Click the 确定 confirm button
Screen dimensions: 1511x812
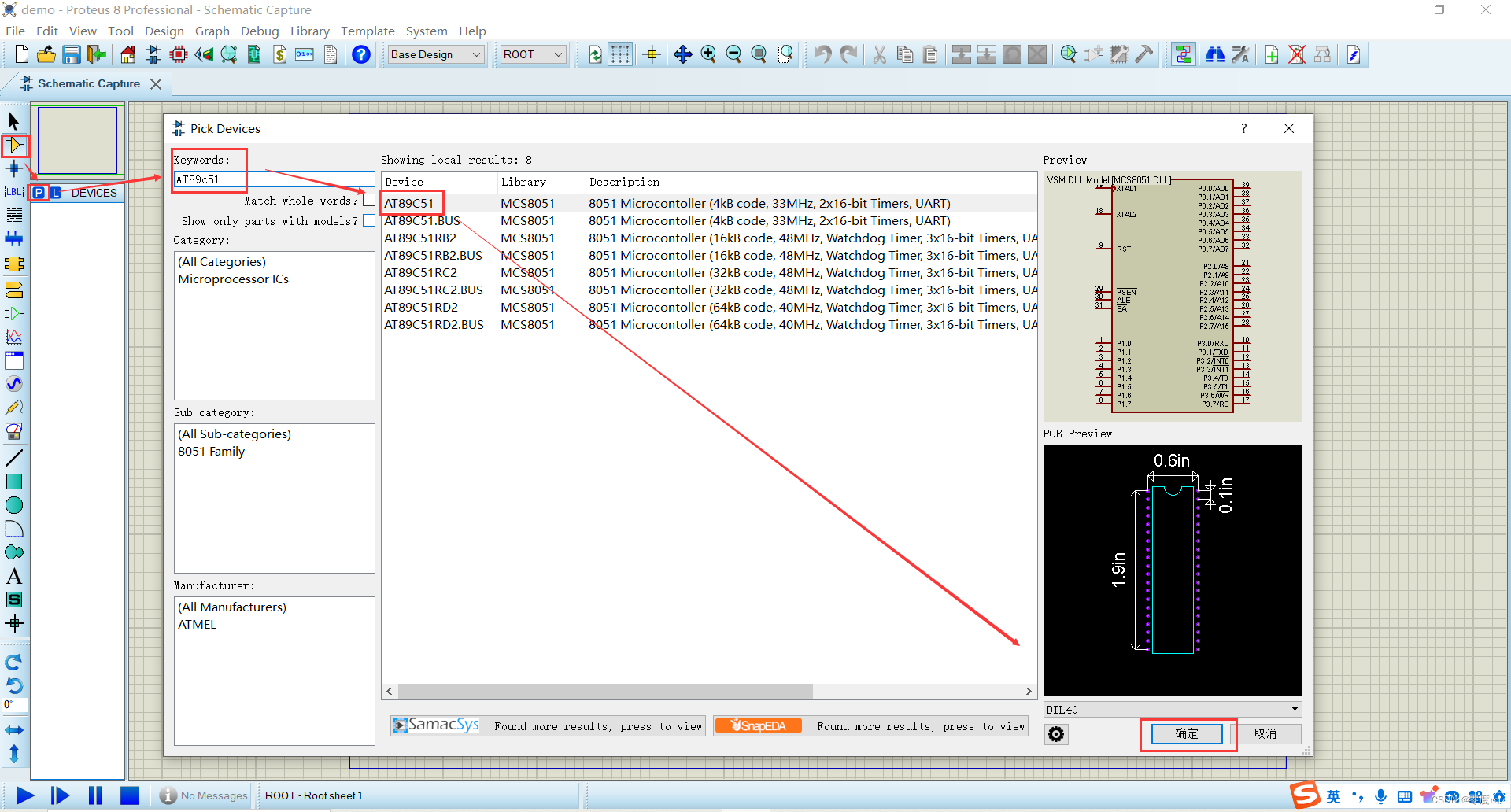(1187, 734)
